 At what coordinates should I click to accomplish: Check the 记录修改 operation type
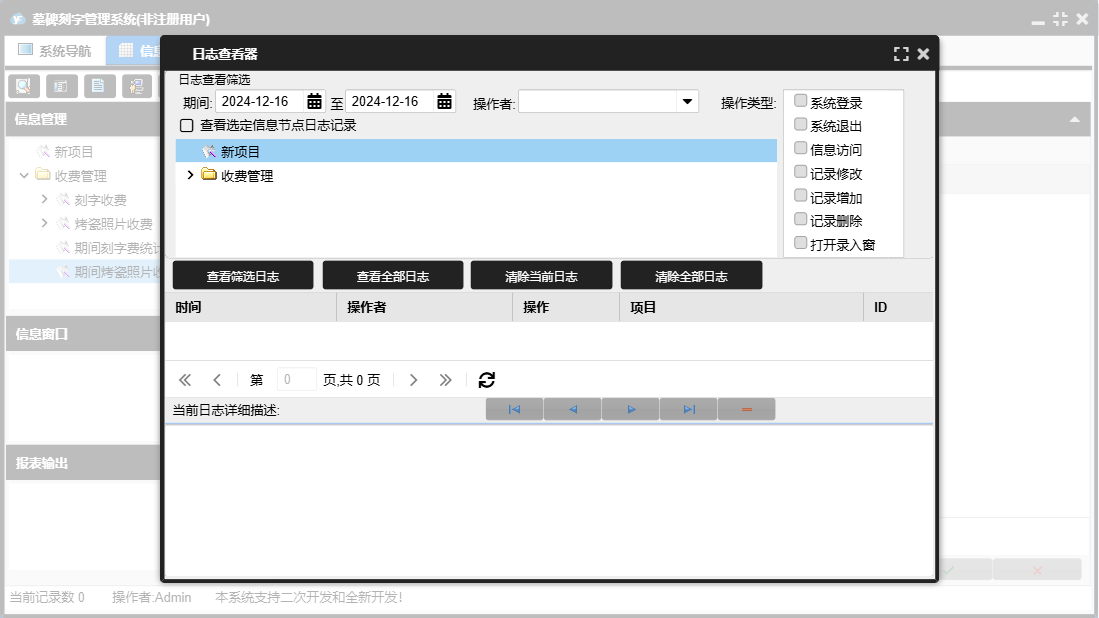coord(800,172)
